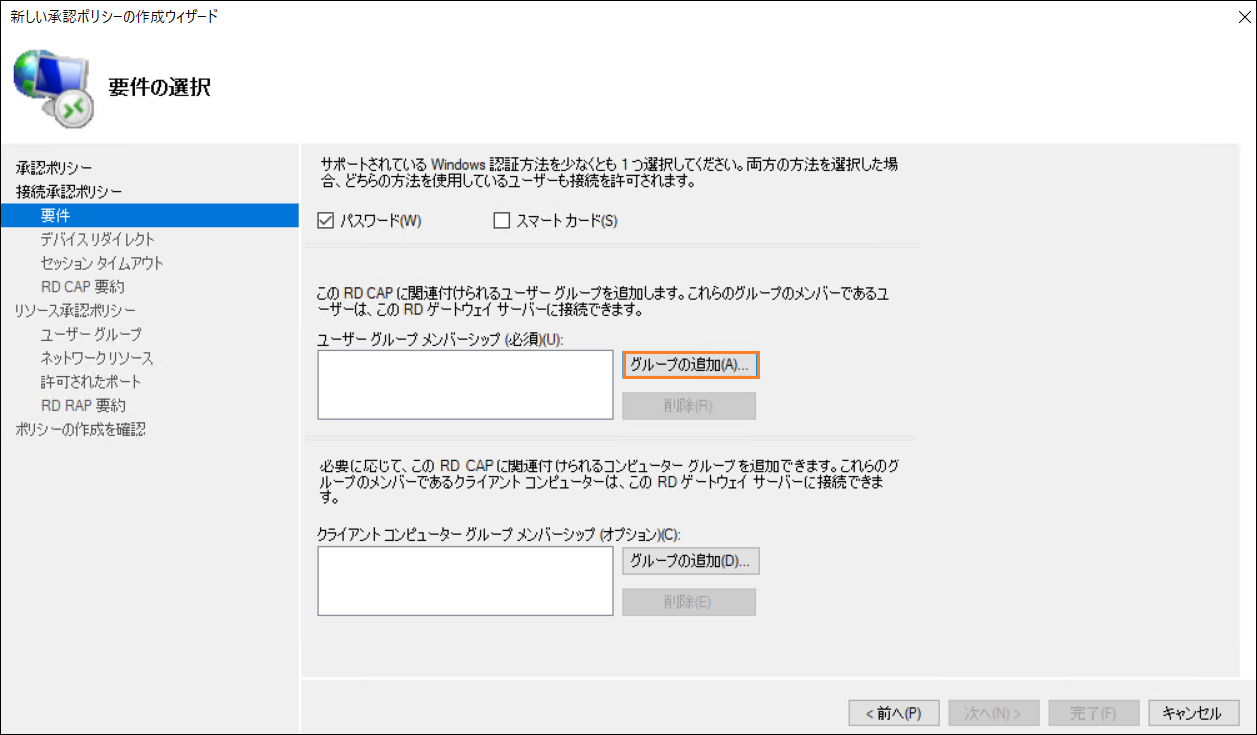The height and width of the screenshot is (735, 1257).
Task: Select リソース承認ポリシー in the sidebar
Action: pos(75,310)
